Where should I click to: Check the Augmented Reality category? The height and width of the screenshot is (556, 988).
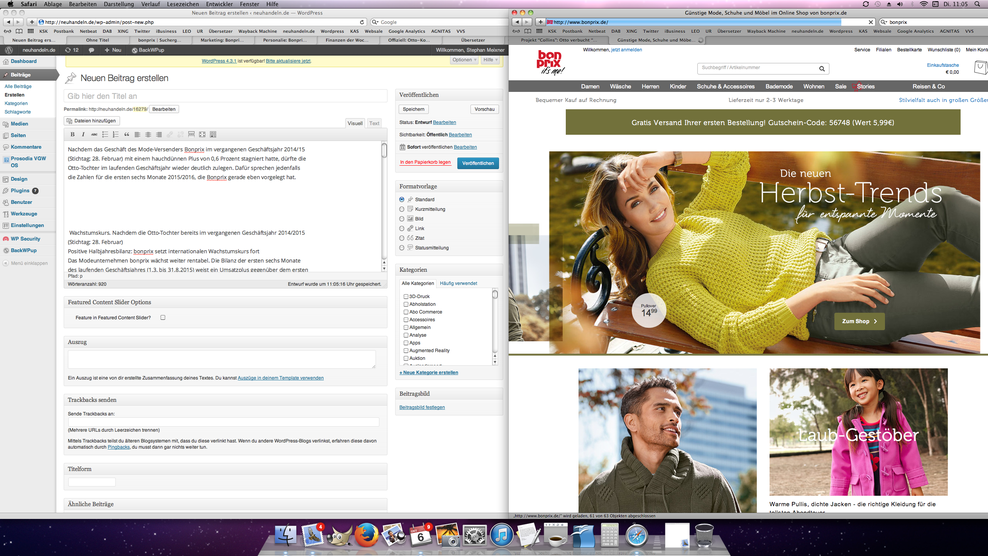pos(406,350)
